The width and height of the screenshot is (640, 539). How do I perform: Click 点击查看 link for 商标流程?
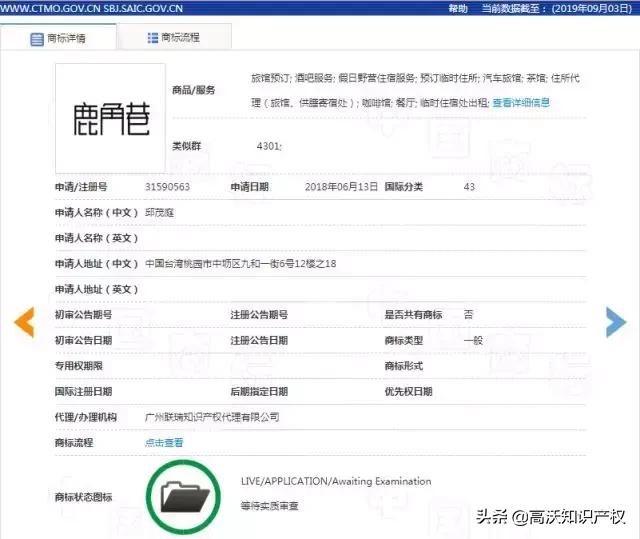click(164, 442)
